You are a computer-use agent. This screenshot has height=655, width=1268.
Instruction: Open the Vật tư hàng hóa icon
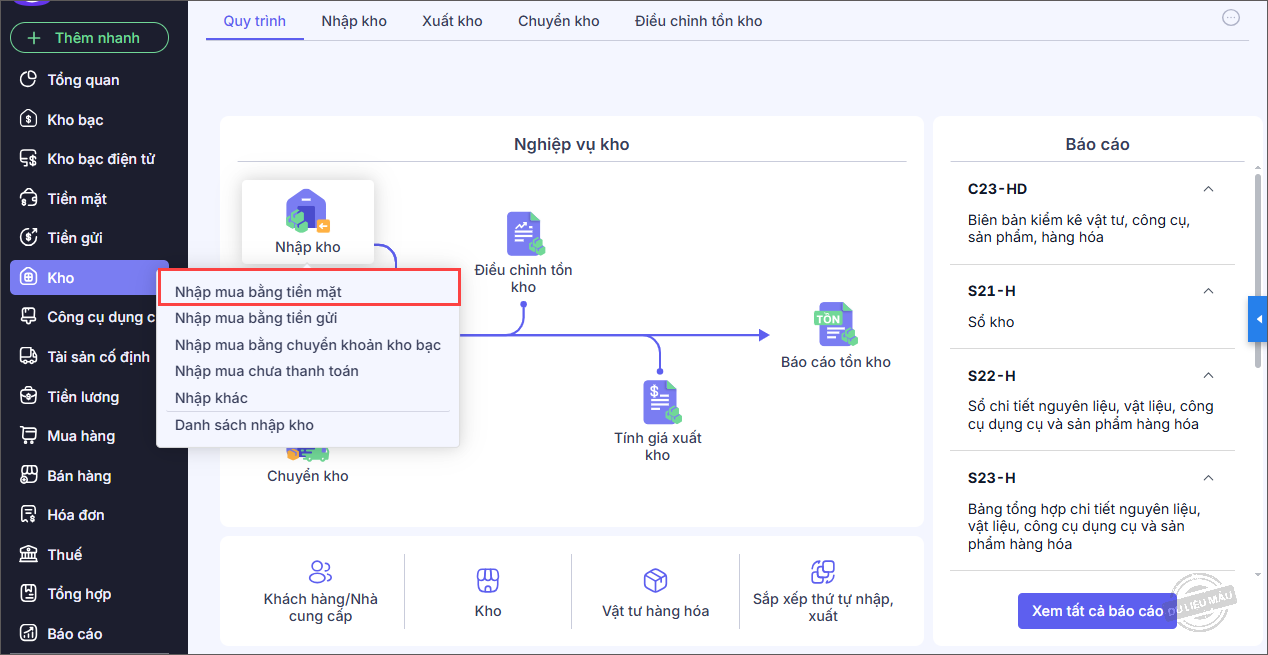[x=655, y=580]
